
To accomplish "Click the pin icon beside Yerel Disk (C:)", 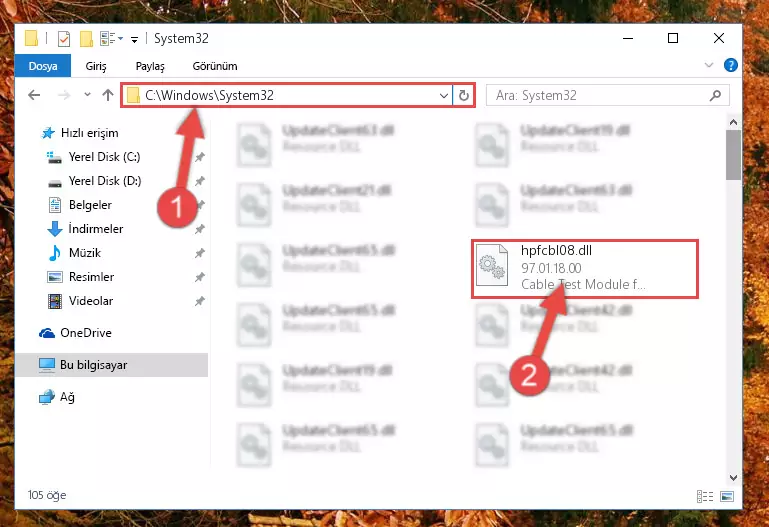I will tap(200, 157).
